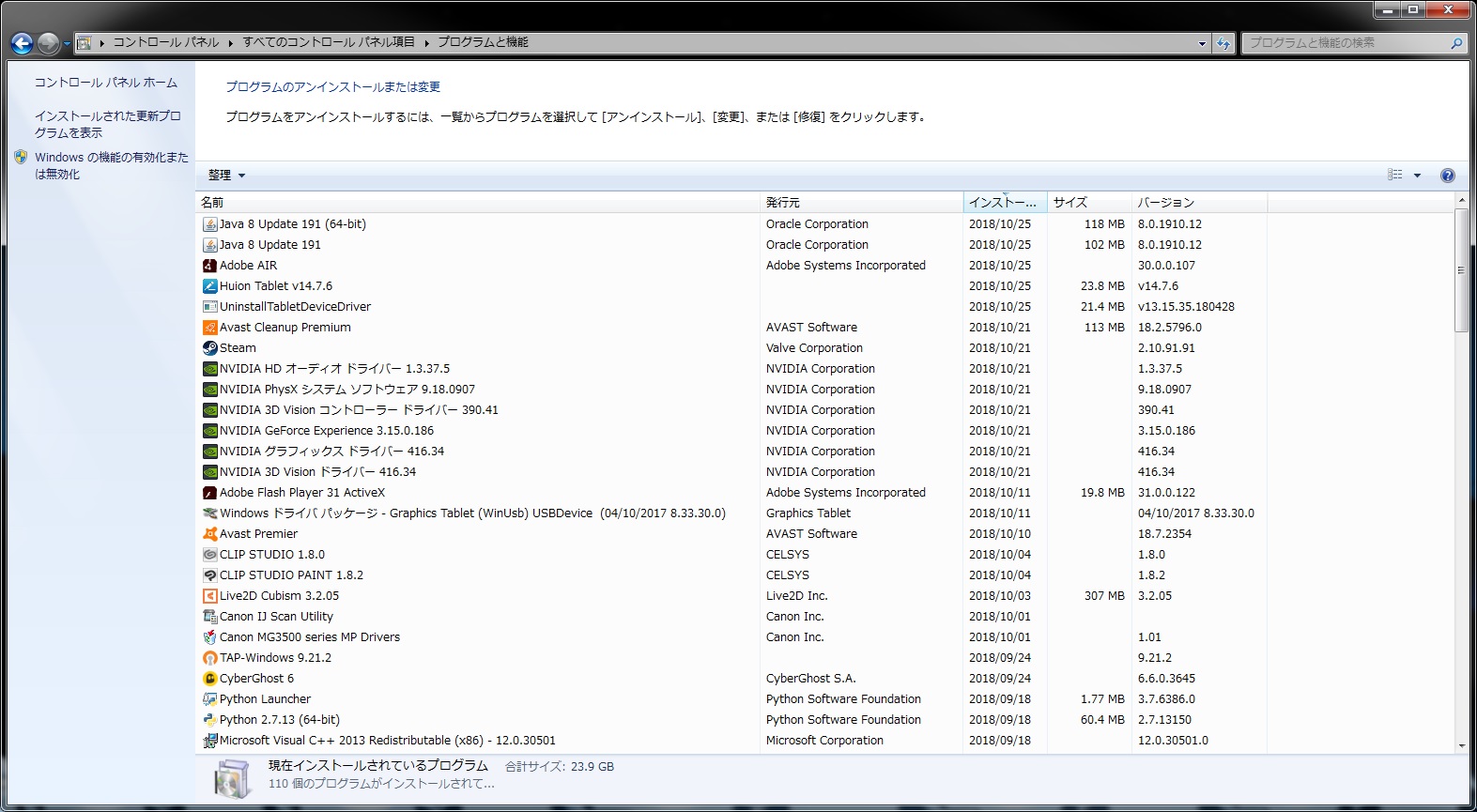This screenshot has height=812, width=1477.
Task: Click the Avast Premier icon
Action: point(210,534)
